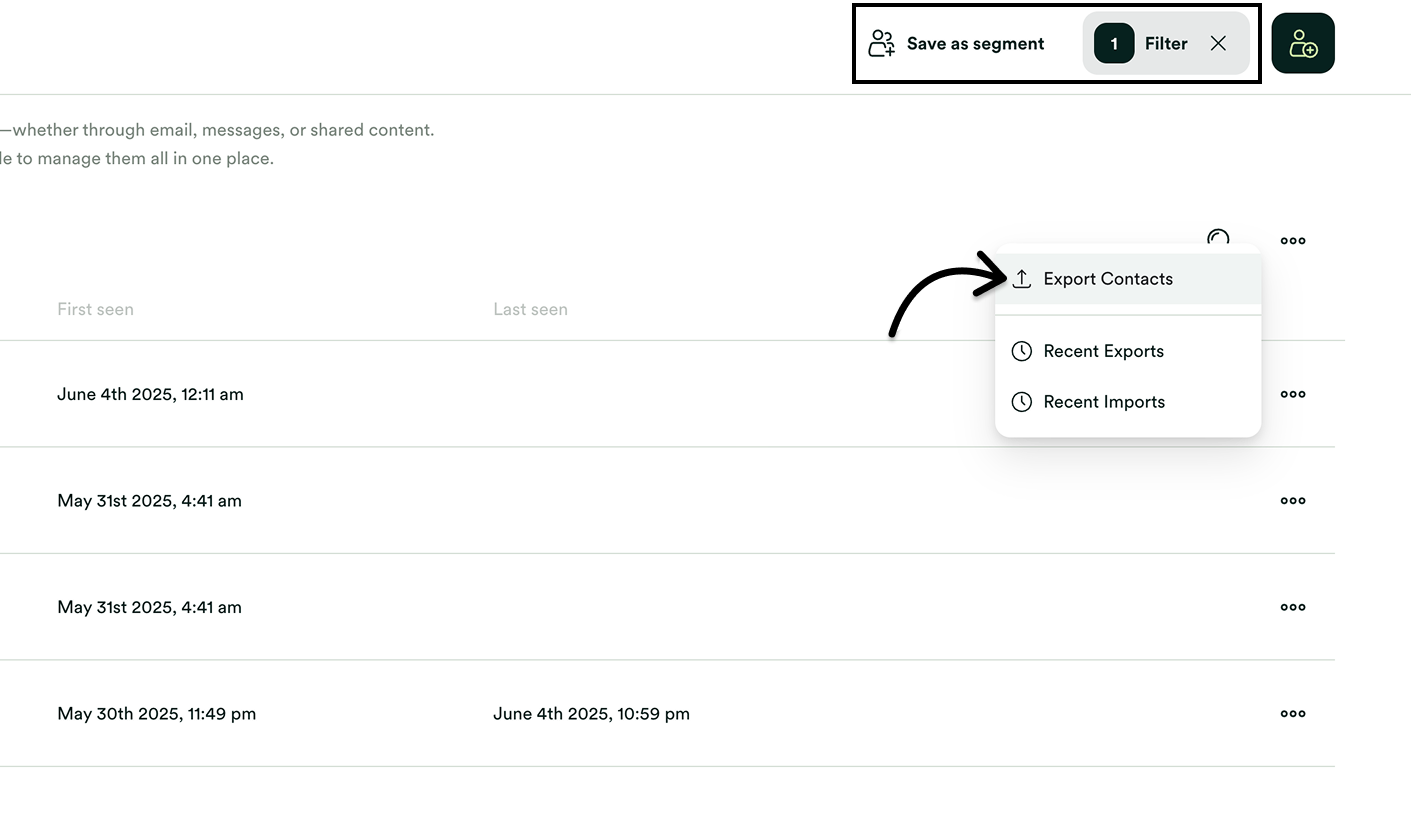Open the three-dot menu on the May 30th row
The image size is (1411, 819).
(1292, 713)
